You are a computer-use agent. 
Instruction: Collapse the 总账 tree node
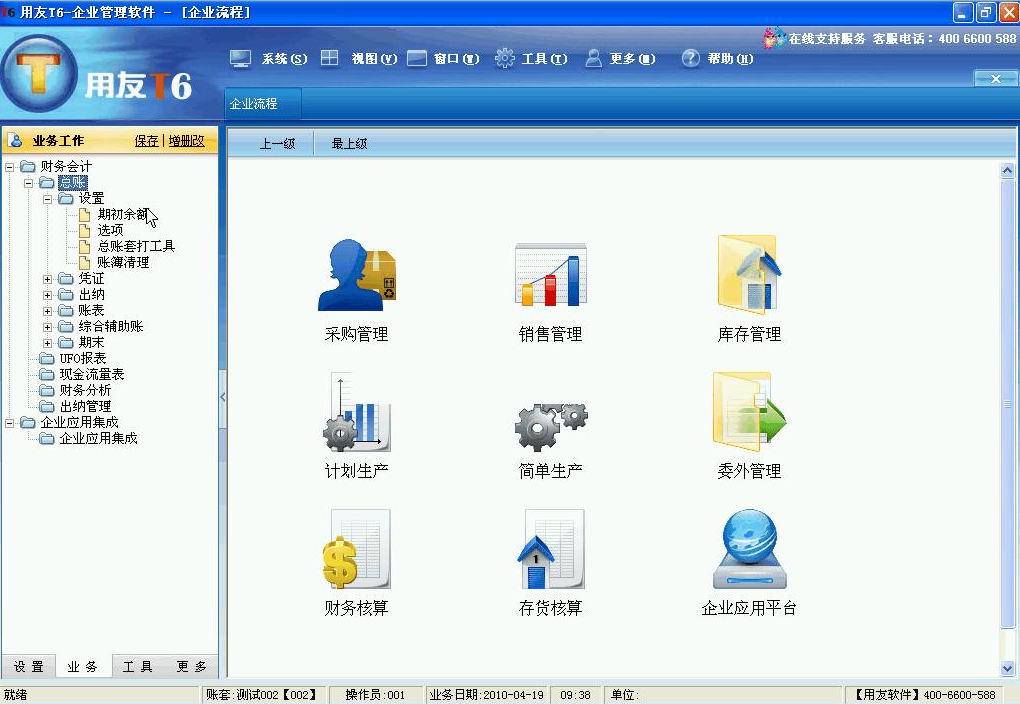click(29, 183)
